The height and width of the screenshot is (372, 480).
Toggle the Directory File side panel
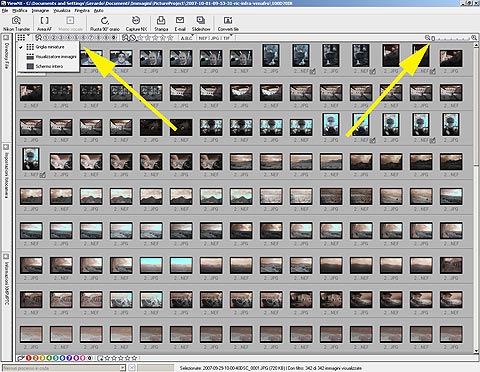pyautogui.click(x=6, y=52)
